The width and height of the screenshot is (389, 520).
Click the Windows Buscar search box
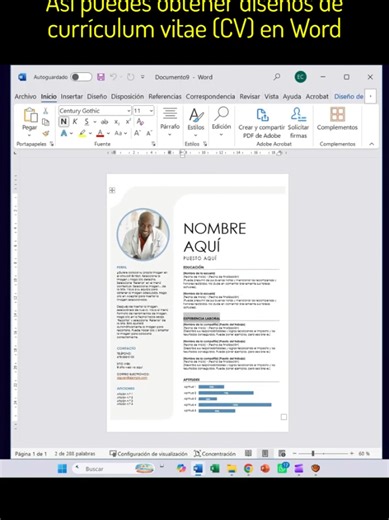(x=114, y=469)
